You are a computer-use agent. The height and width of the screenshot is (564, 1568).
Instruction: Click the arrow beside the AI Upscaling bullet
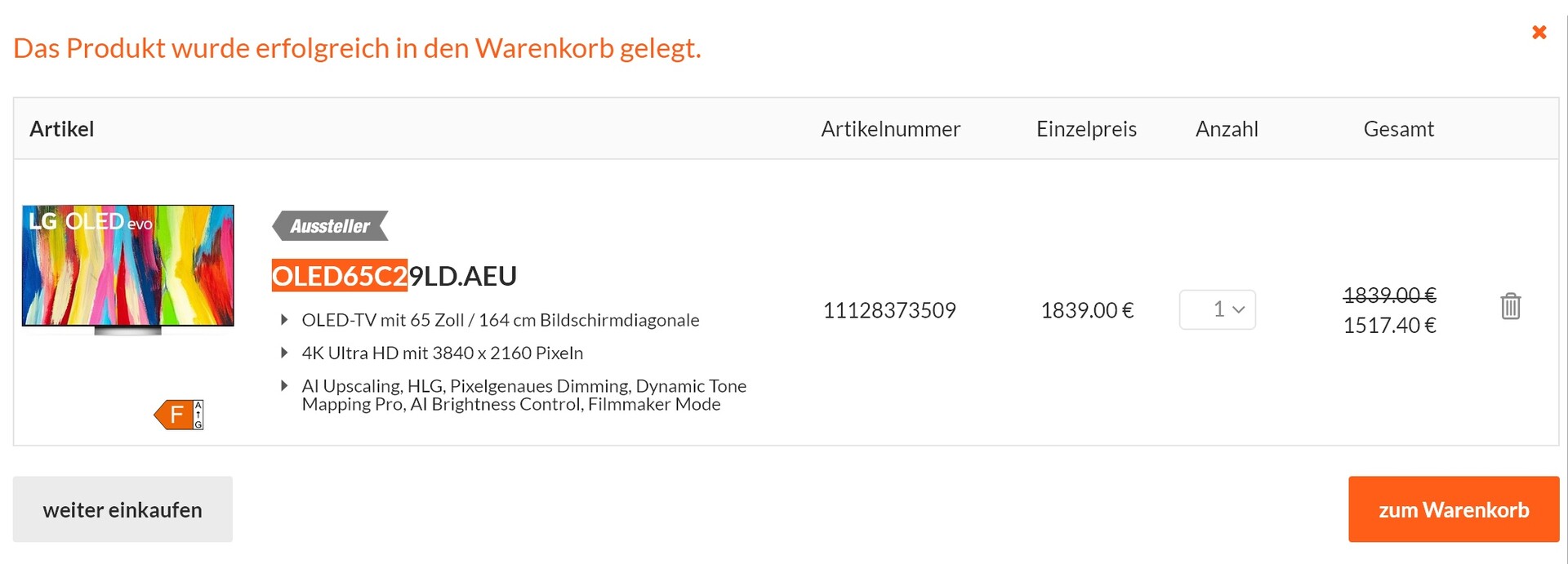click(284, 385)
